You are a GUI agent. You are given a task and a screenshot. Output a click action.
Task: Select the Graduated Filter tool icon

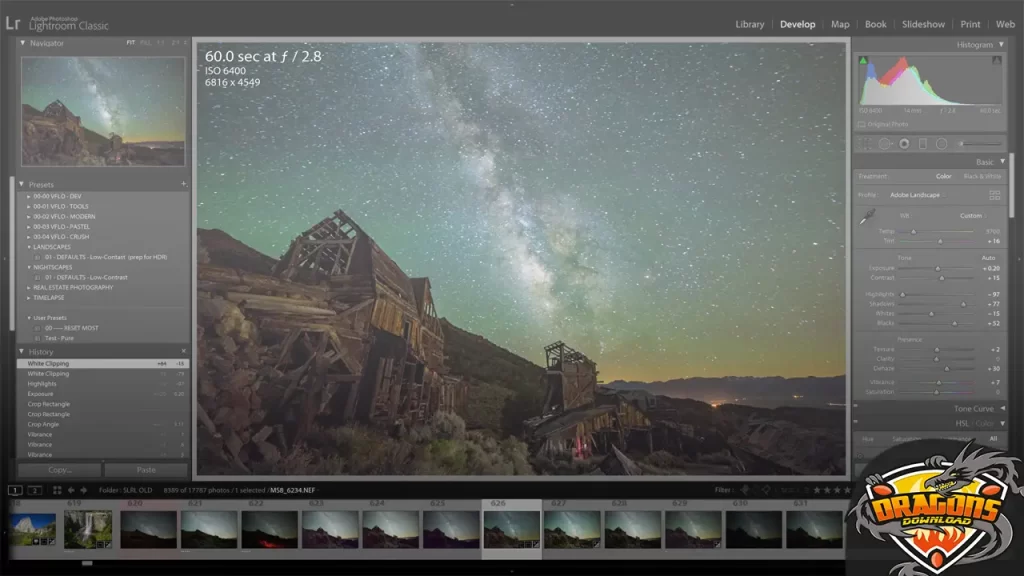click(x=923, y=144)
